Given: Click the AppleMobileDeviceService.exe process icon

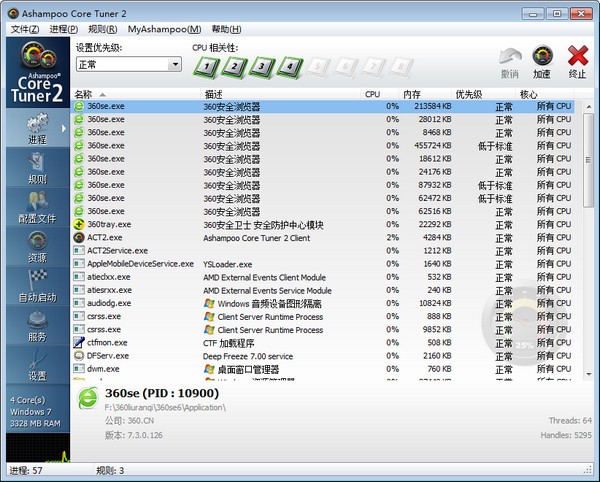Looking at the screenshot, I should tap(79, 264).
